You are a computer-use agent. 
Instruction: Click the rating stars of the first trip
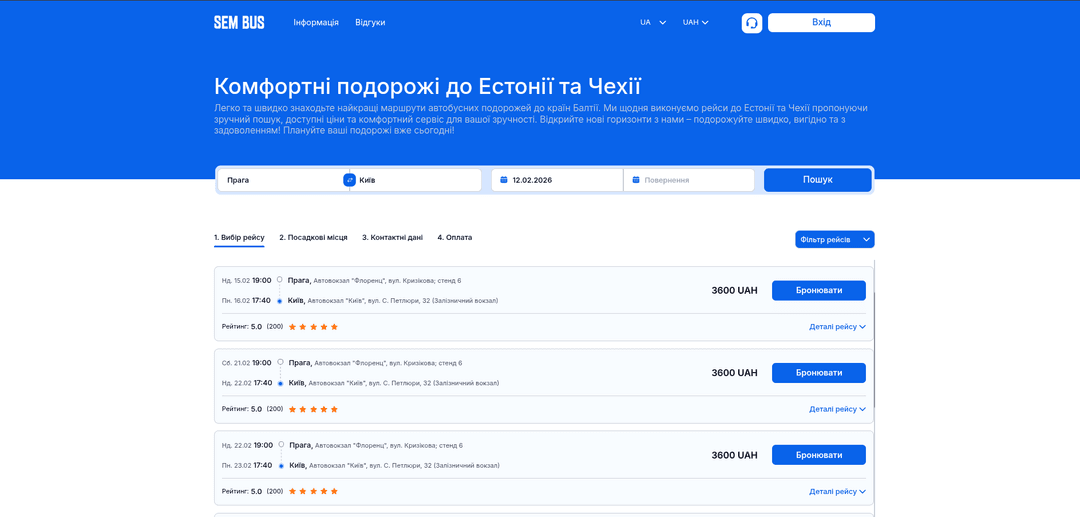tap(314, 327)
